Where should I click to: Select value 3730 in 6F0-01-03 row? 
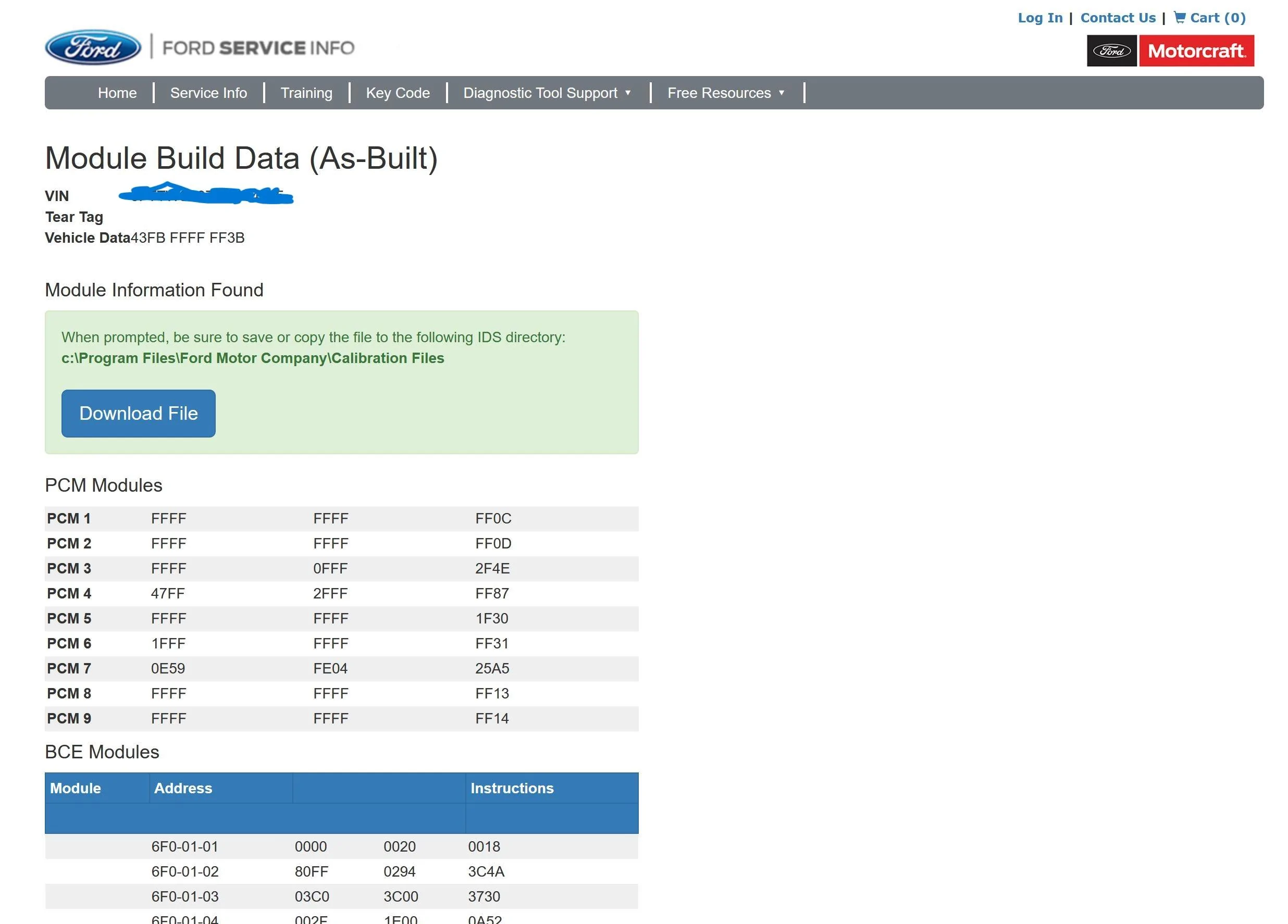coord(484,896)
